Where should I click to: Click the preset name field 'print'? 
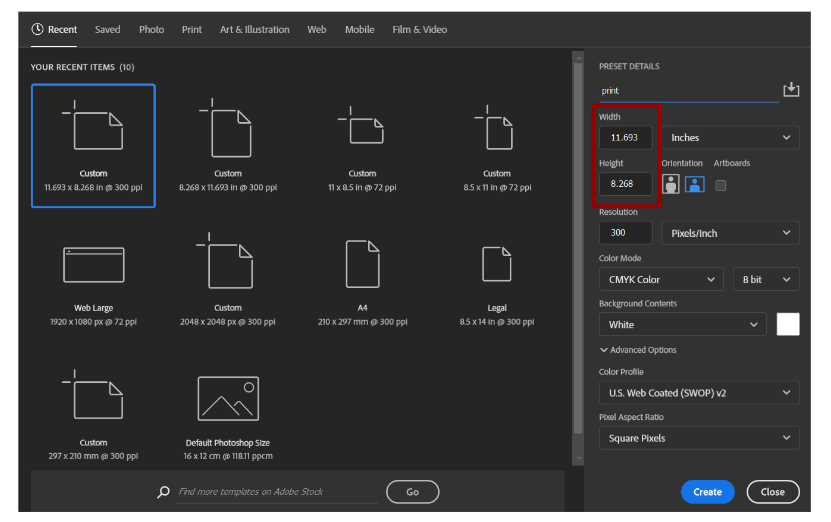pos(688,91)
